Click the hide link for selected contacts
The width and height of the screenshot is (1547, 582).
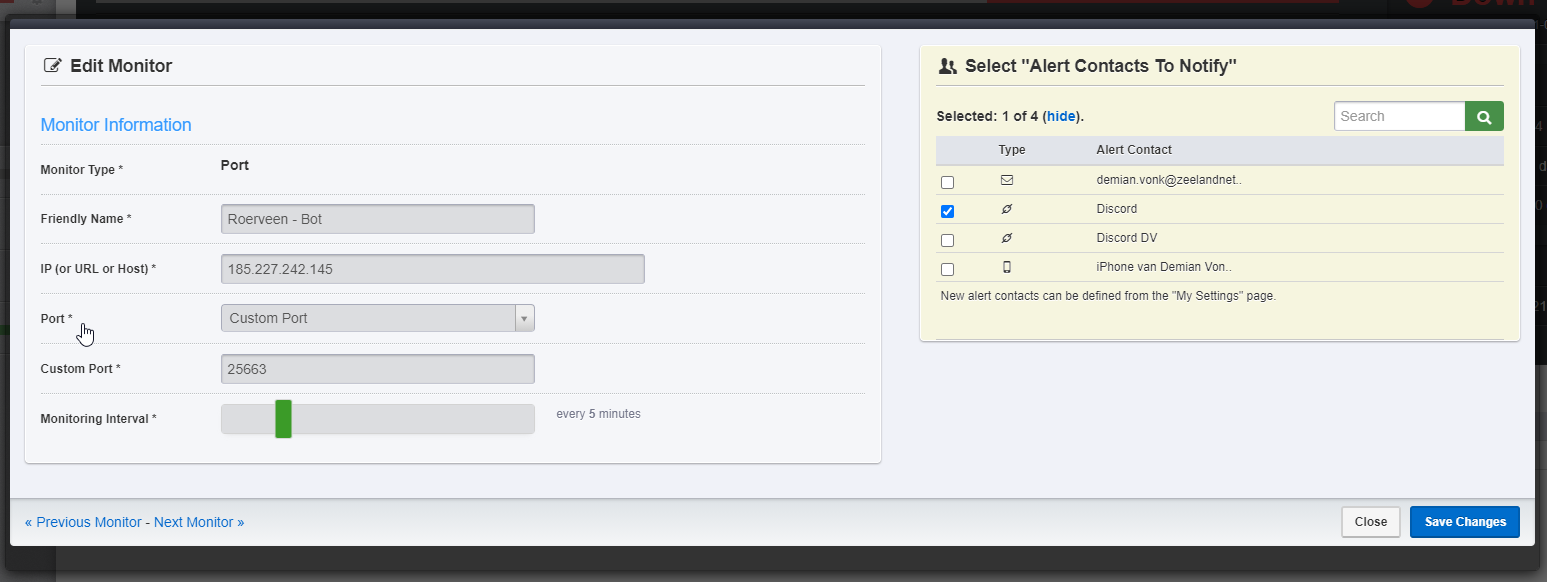pyautogui.click(x=1061, y=117)
